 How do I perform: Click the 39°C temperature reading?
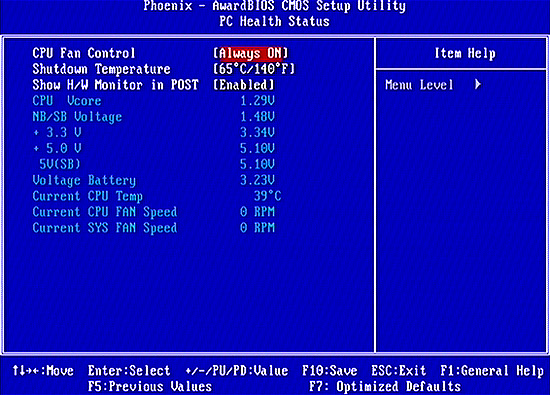(268, 196)
